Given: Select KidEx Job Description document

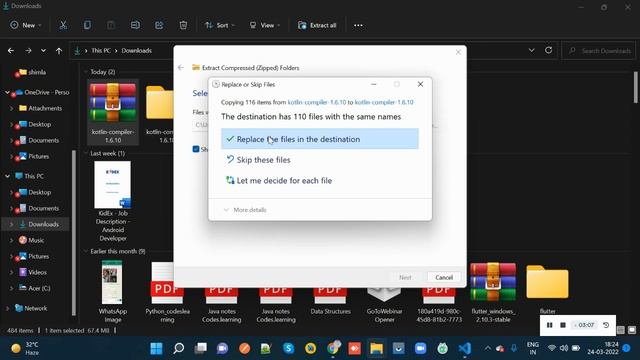Looking at the screenshot, I should click(113, 201).
